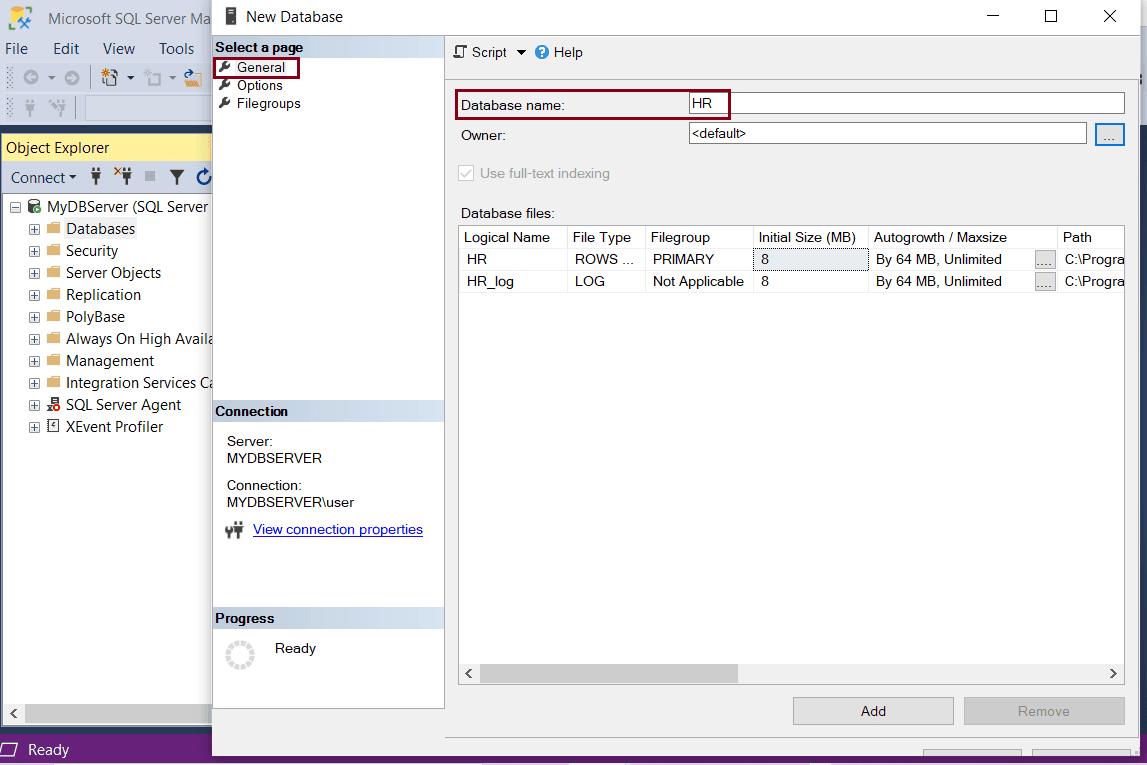Expand the SQL Server Agent node
Screen dimensions: 1147x765
(33, 405)
